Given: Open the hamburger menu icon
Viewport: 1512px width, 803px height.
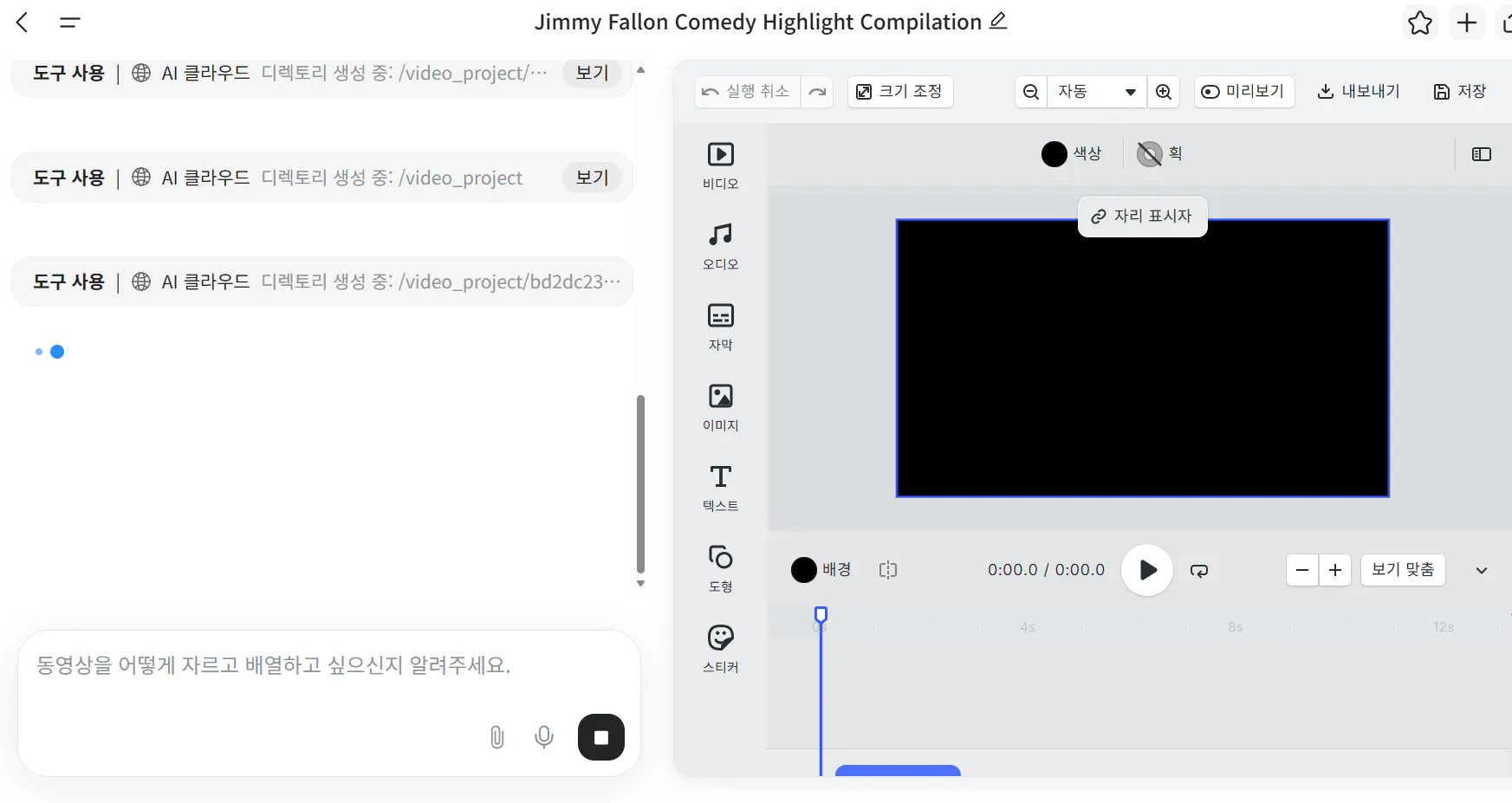Looking at the screenshot, I should pos(70,23).
